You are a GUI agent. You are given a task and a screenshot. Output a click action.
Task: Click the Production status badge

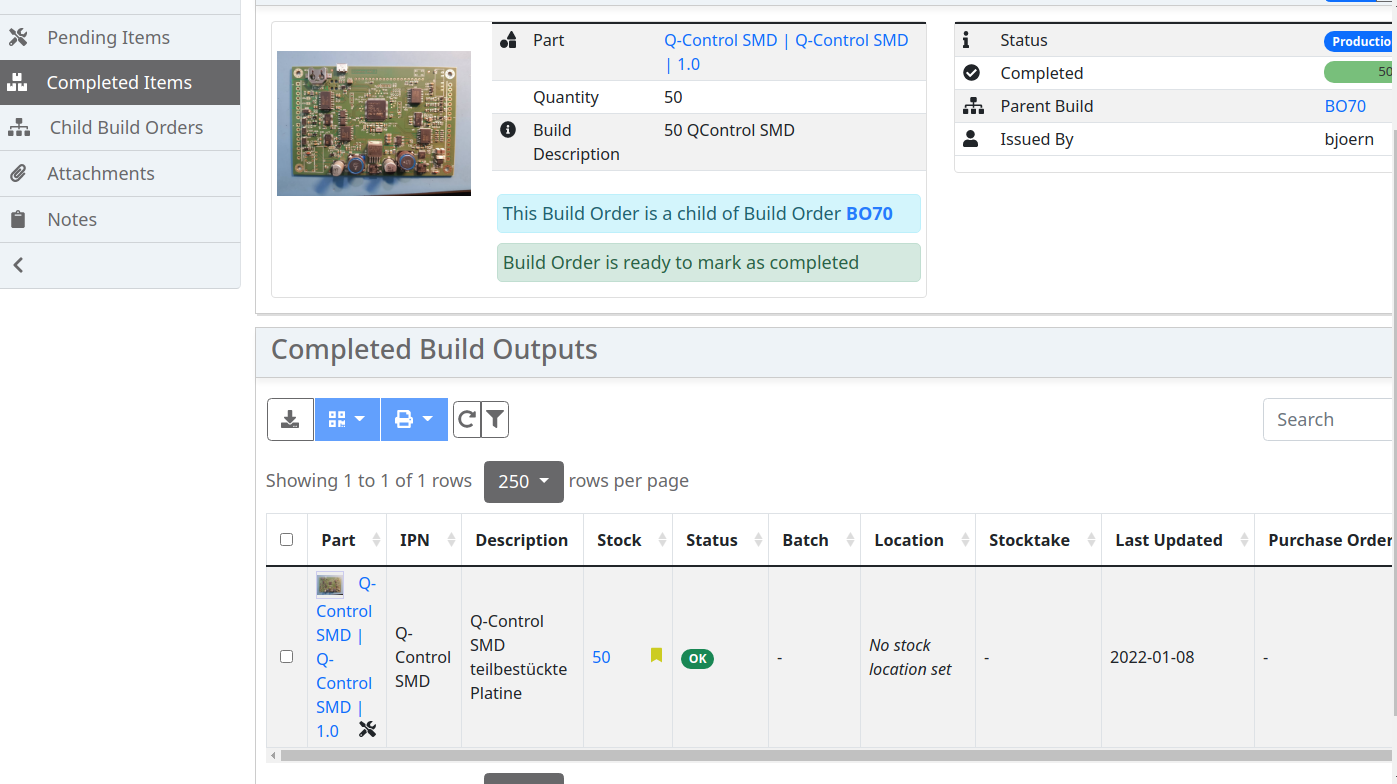1360,41
